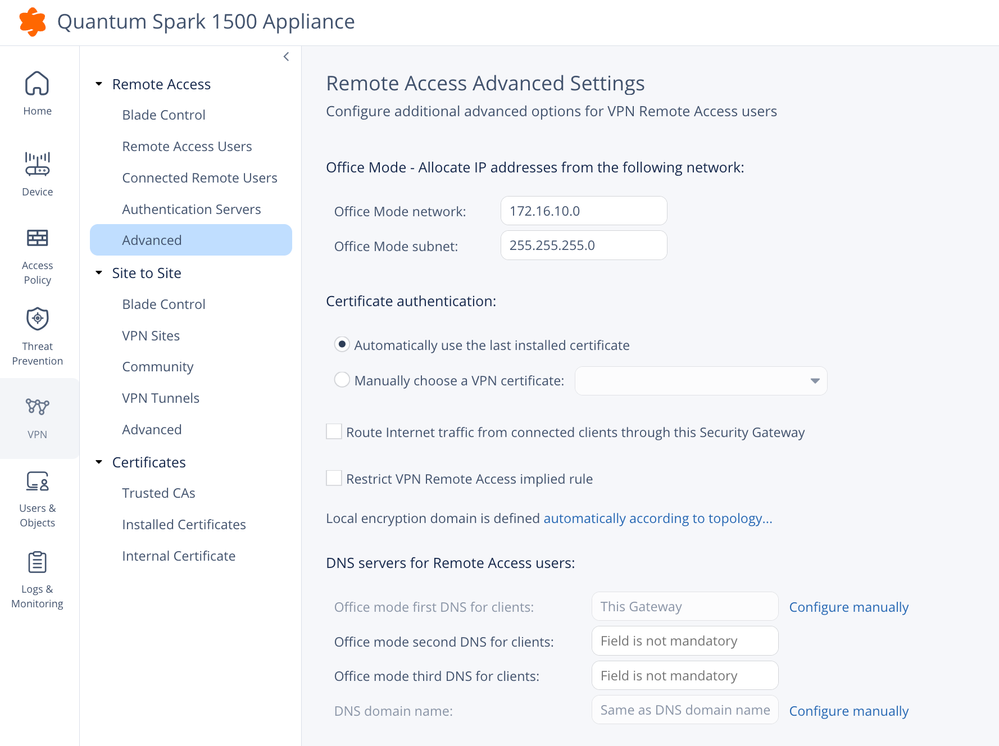Screen dimensions: 999x746
Task: Collapse the Site to Site tree section
Action: click(99, 273)
